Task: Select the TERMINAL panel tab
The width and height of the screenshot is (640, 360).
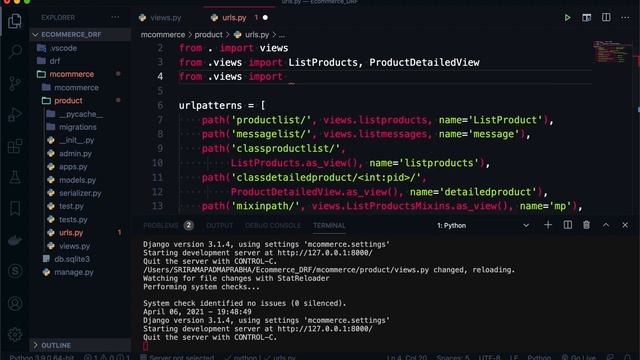Action: [x=329, y=225]
